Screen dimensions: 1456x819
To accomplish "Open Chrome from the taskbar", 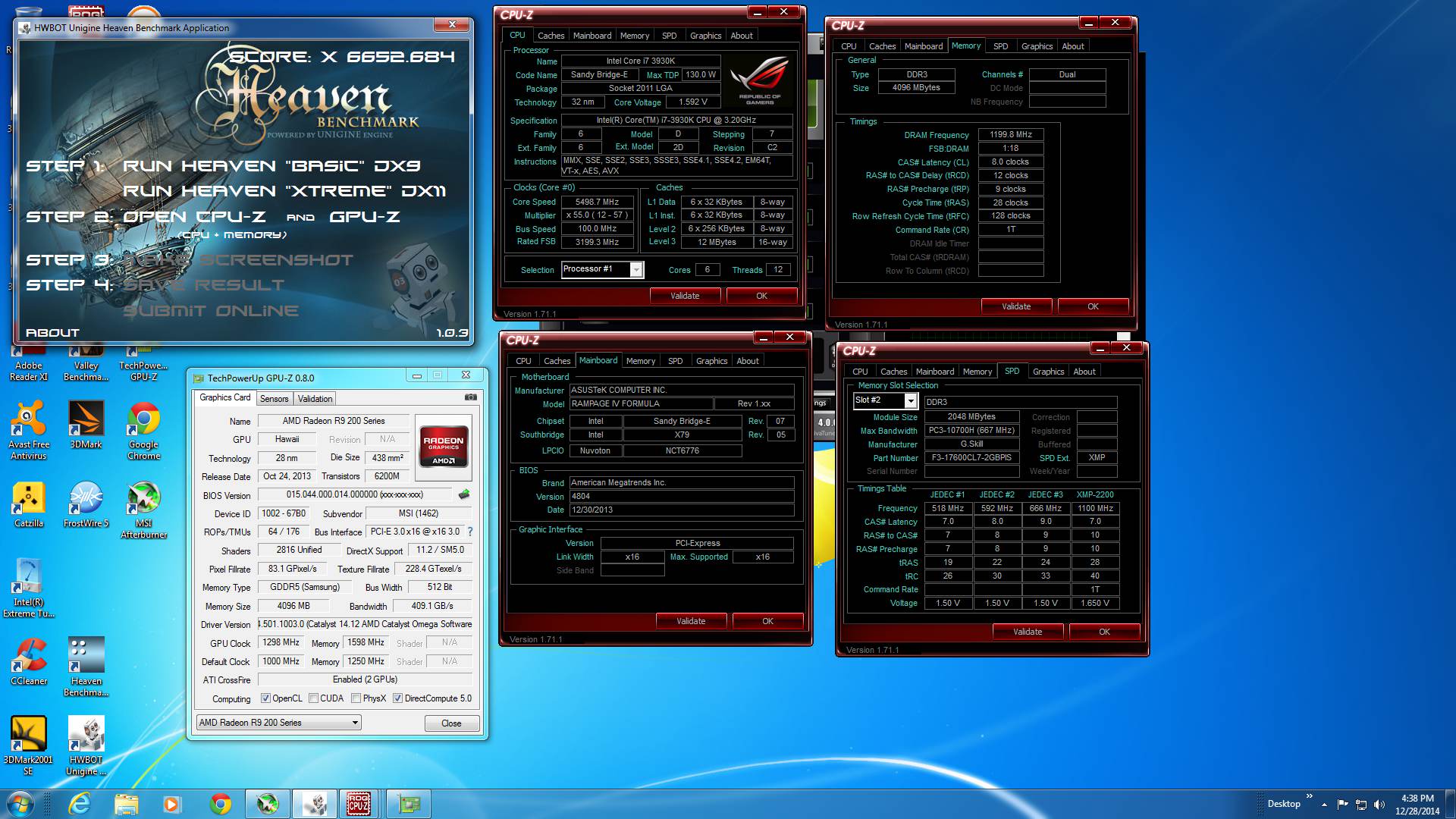I will click(x=221, y=804).
